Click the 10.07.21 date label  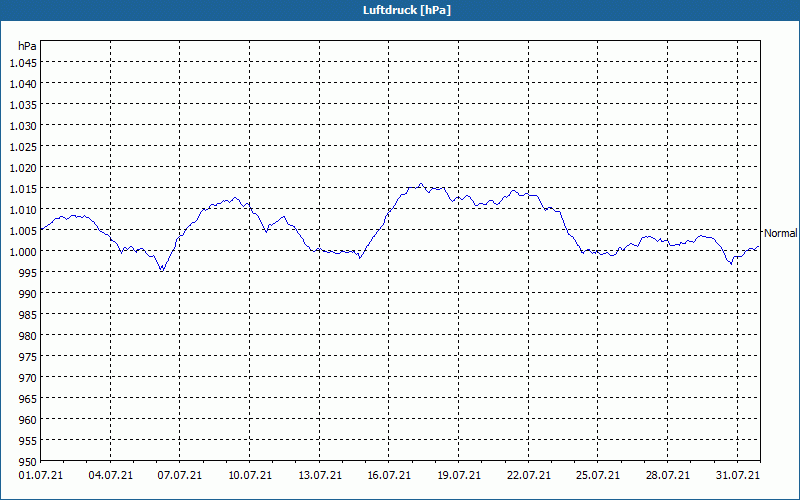point(249,476)
